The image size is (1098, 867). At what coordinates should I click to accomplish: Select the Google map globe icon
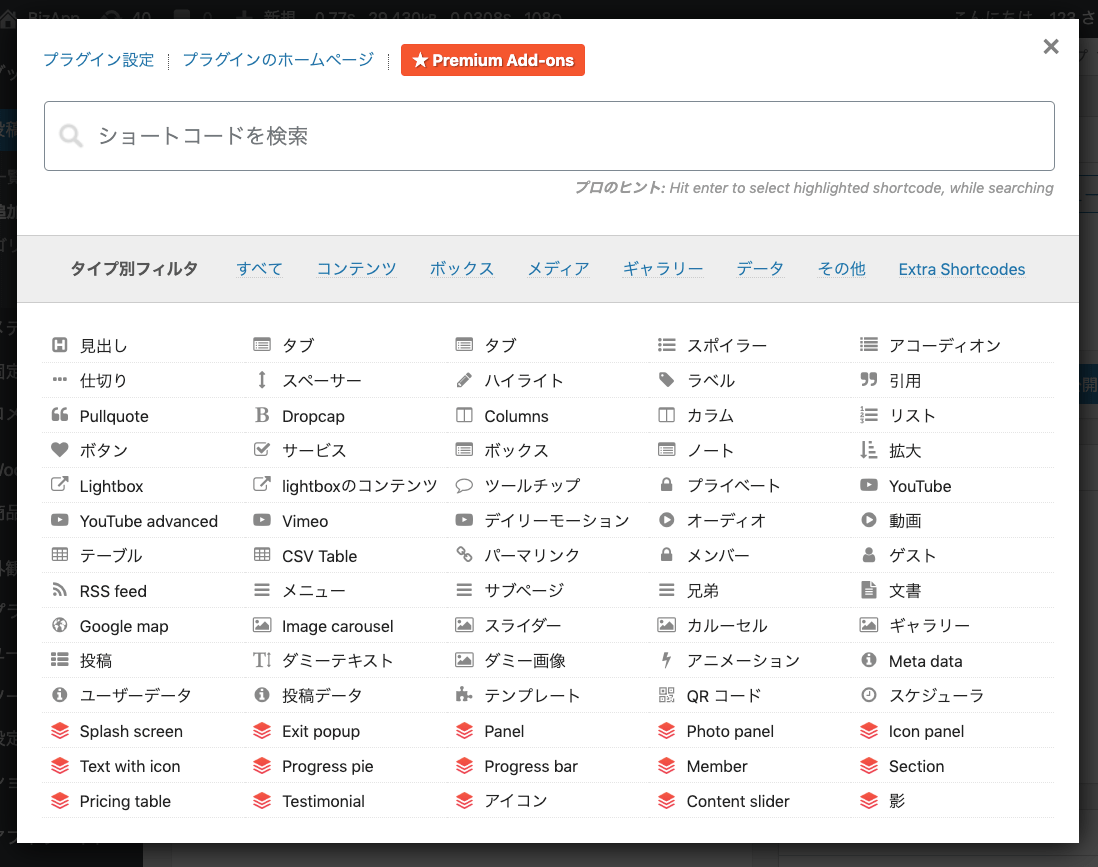[x=60, y=625]
